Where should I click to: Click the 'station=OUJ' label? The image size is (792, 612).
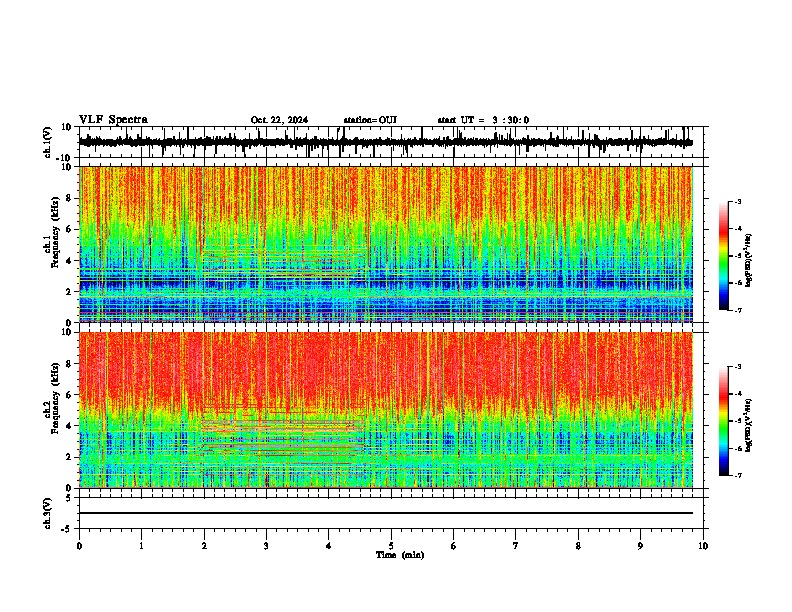370,120
